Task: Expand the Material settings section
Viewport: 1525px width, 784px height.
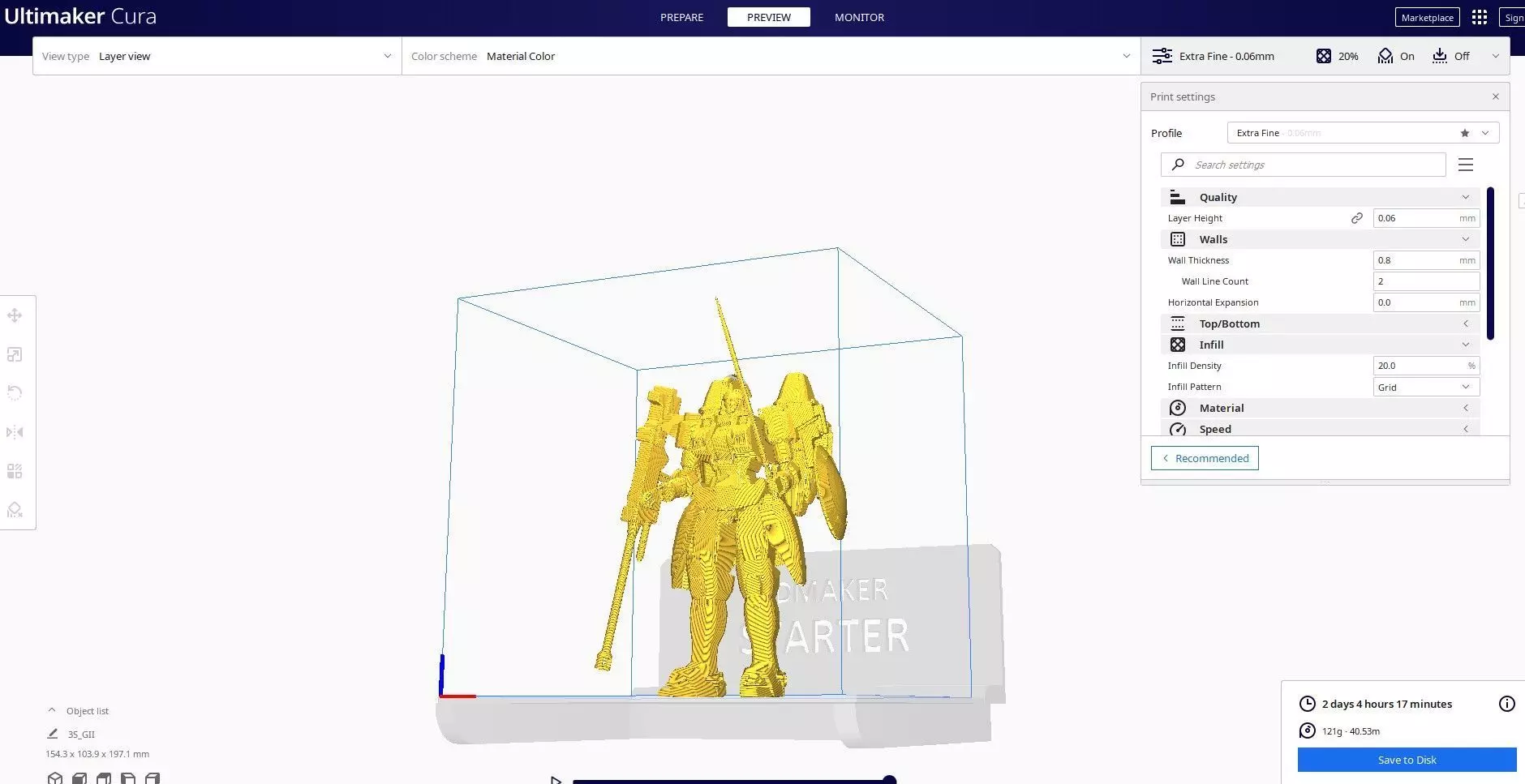Action: coord(1320,408)
